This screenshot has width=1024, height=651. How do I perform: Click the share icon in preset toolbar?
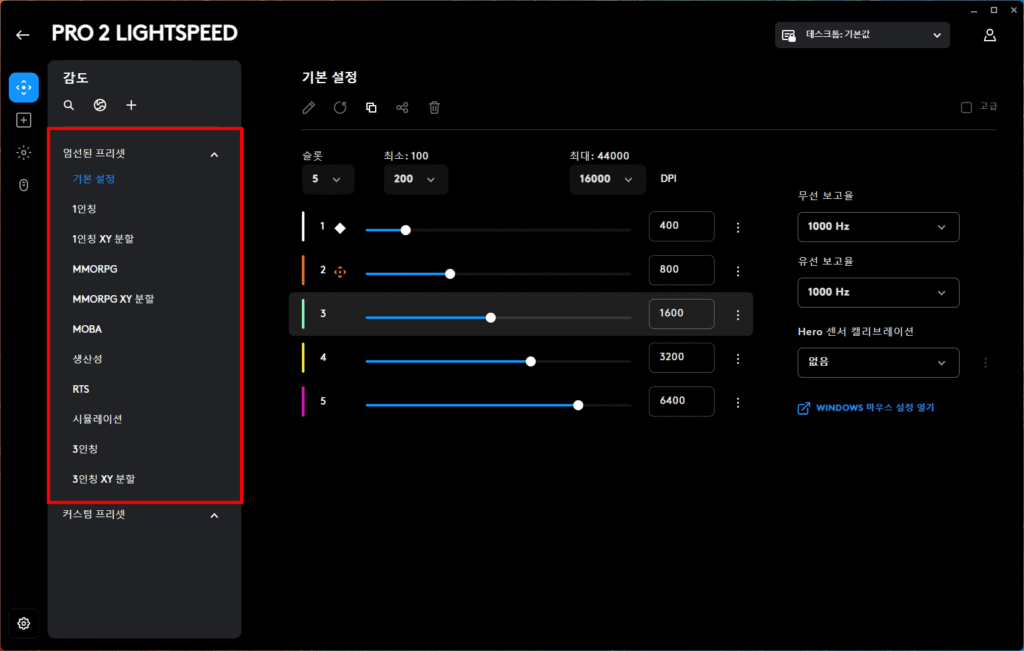tap(402, 108)
